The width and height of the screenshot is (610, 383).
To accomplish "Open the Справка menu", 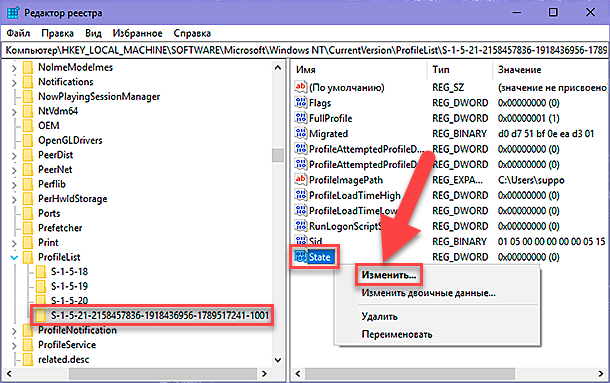I will (x=192, y=33).
